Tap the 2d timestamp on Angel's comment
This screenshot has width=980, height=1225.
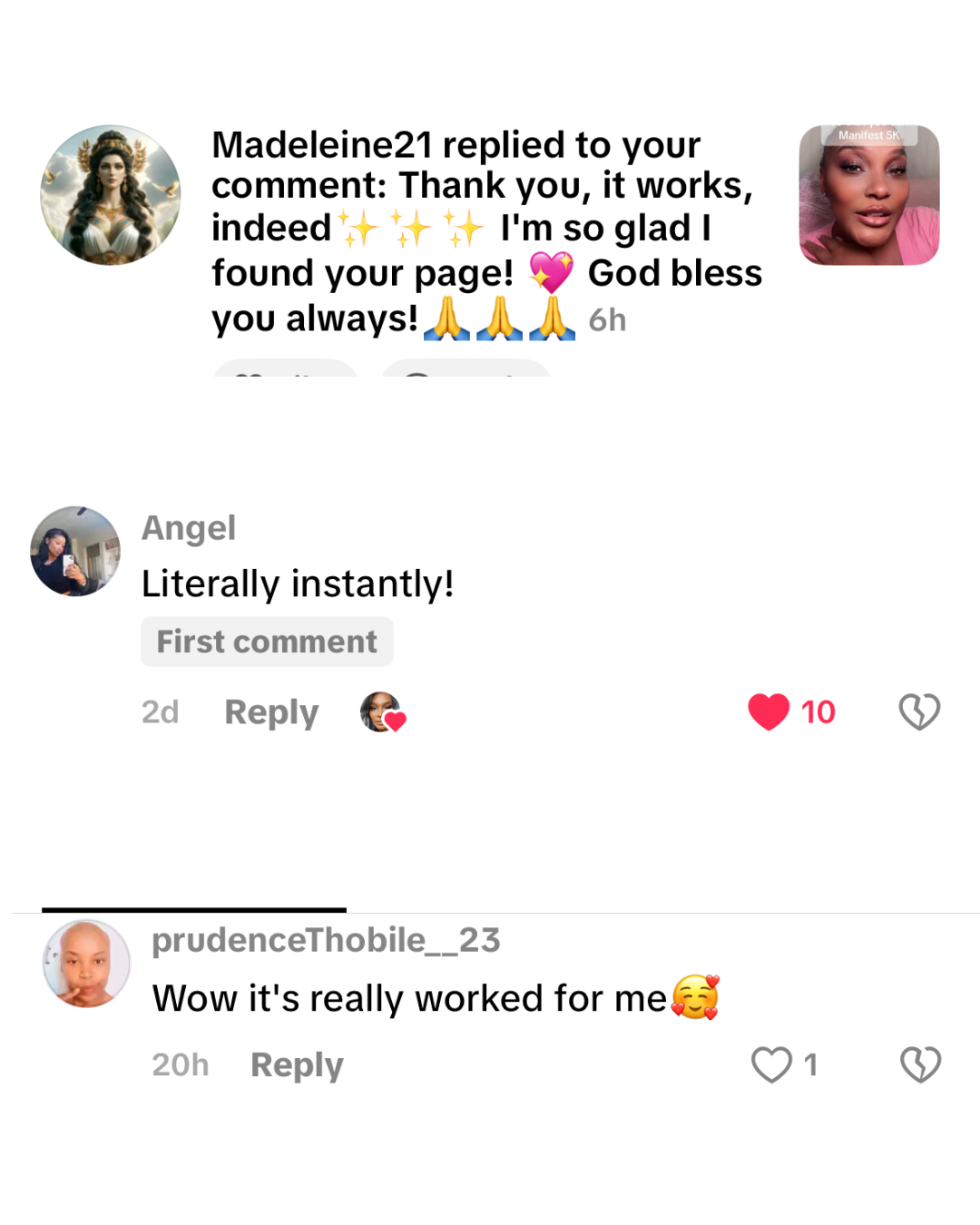point(160,712)
